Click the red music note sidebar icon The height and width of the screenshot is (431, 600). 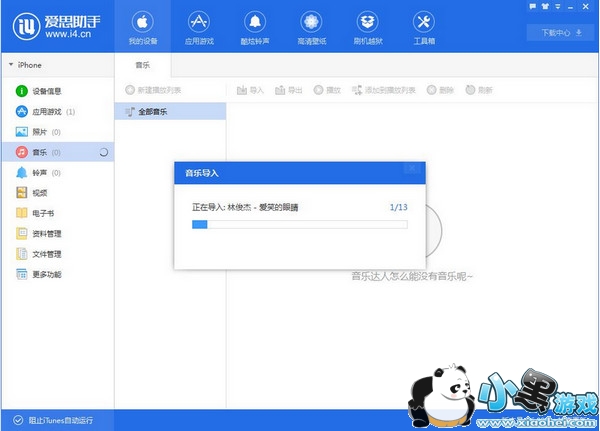click(21, 152)
